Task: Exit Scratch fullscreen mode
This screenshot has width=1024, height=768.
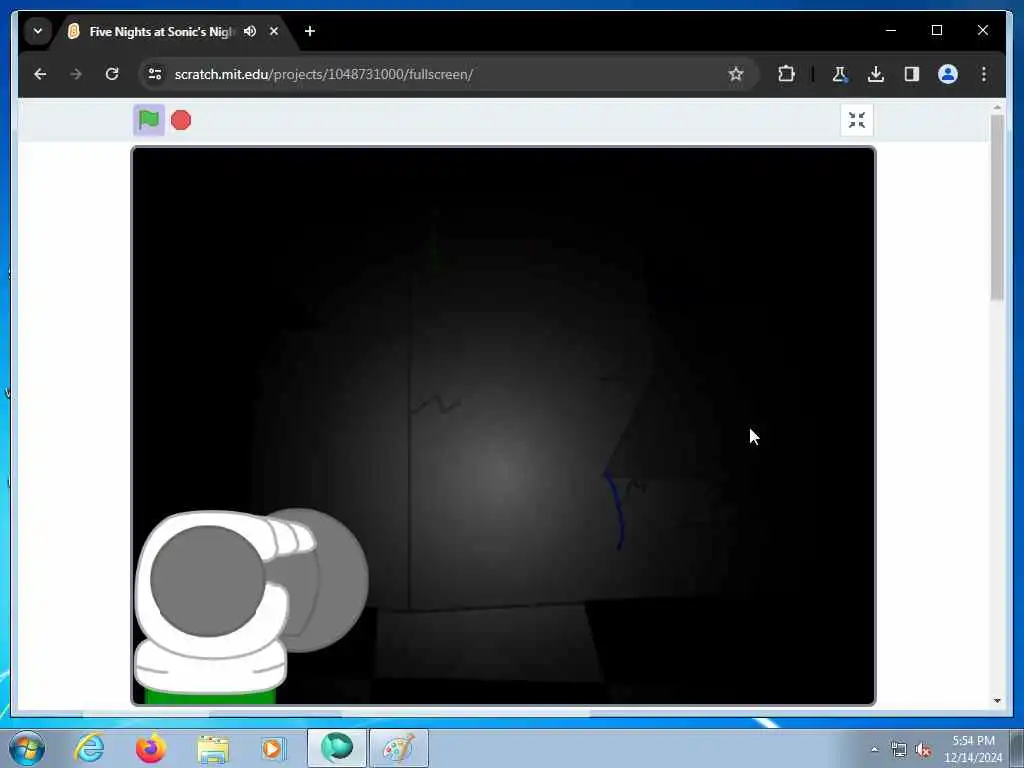Action: coord(856,120)
